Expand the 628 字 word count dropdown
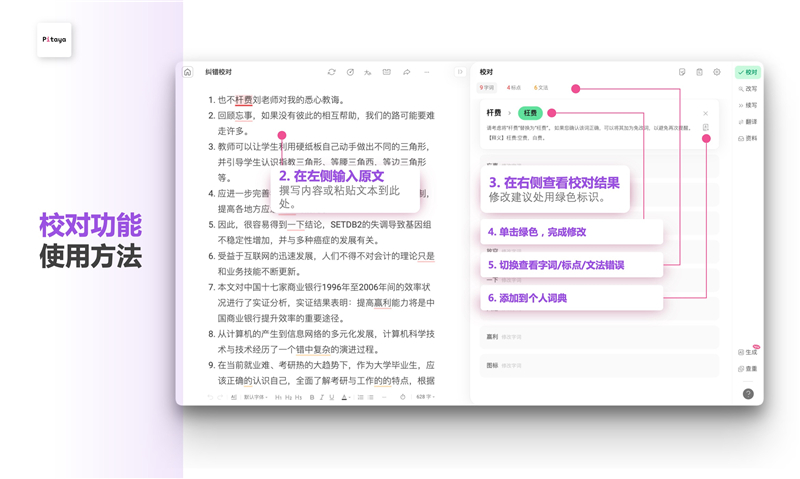This screenshot has width=800, height=479. (x=423, y=397)
